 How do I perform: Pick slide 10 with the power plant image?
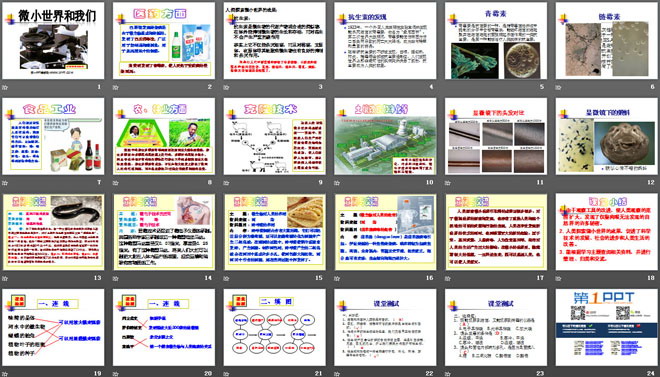(x=385, y=136)
